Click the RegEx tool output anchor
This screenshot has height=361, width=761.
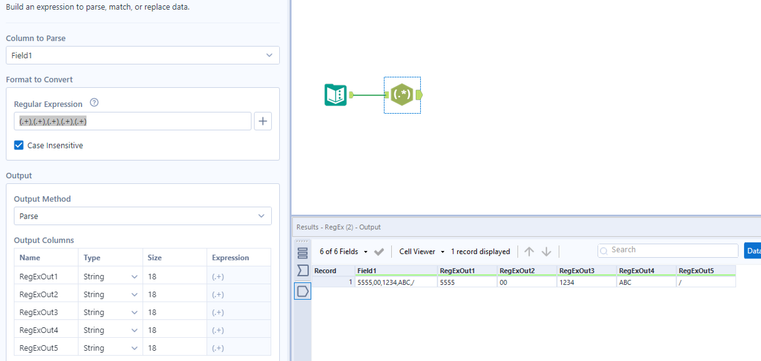coord(419,95)
